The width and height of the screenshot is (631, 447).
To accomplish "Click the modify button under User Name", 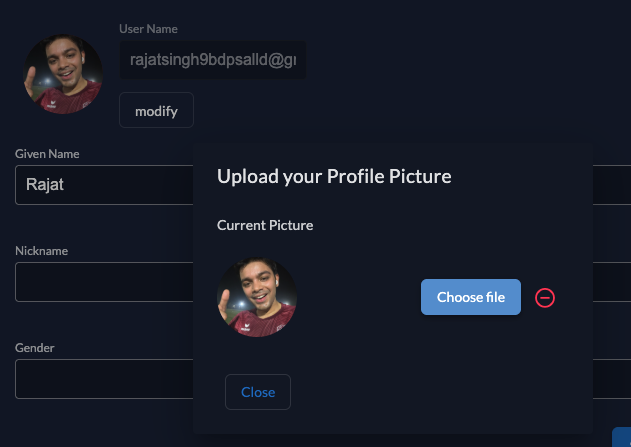I will tap(156, 111).
